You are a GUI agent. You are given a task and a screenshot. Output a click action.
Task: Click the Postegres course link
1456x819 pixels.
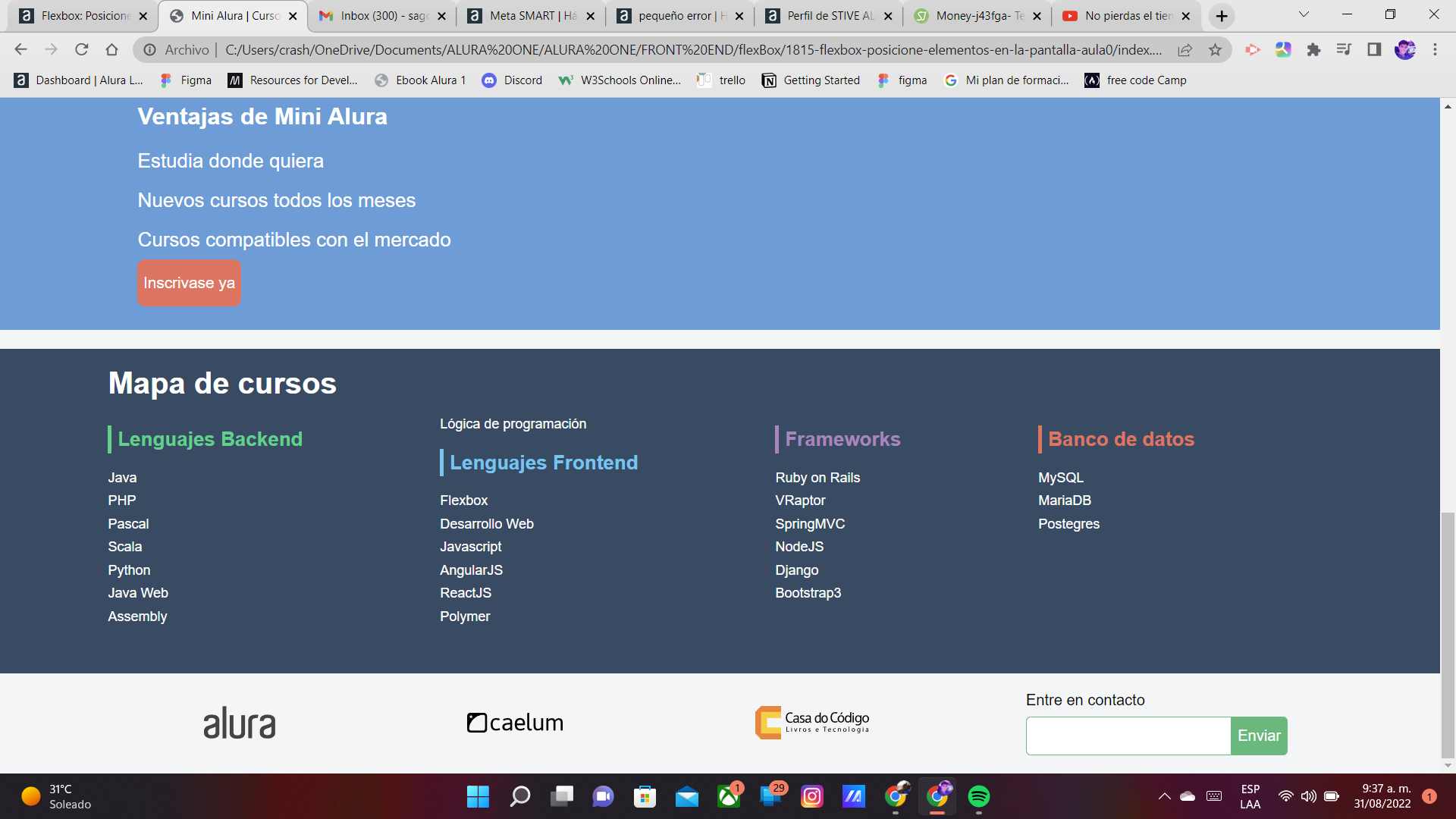(x=1068, y=524)
